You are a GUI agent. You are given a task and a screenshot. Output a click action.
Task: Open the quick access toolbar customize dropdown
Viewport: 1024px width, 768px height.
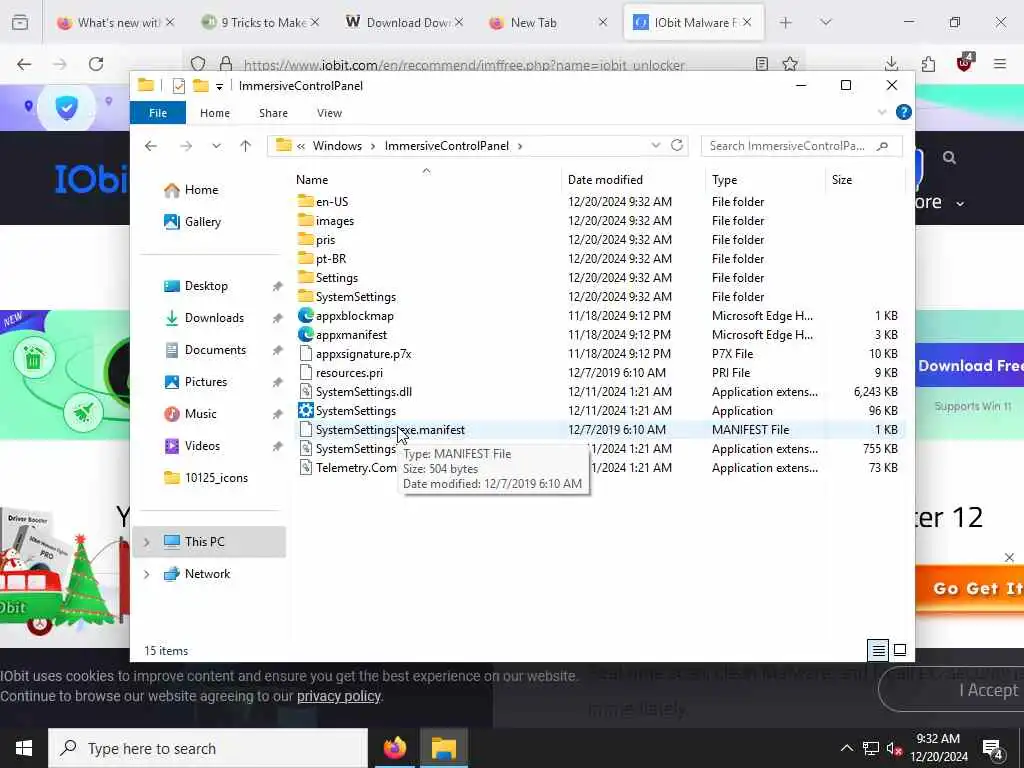pos(219,86)
